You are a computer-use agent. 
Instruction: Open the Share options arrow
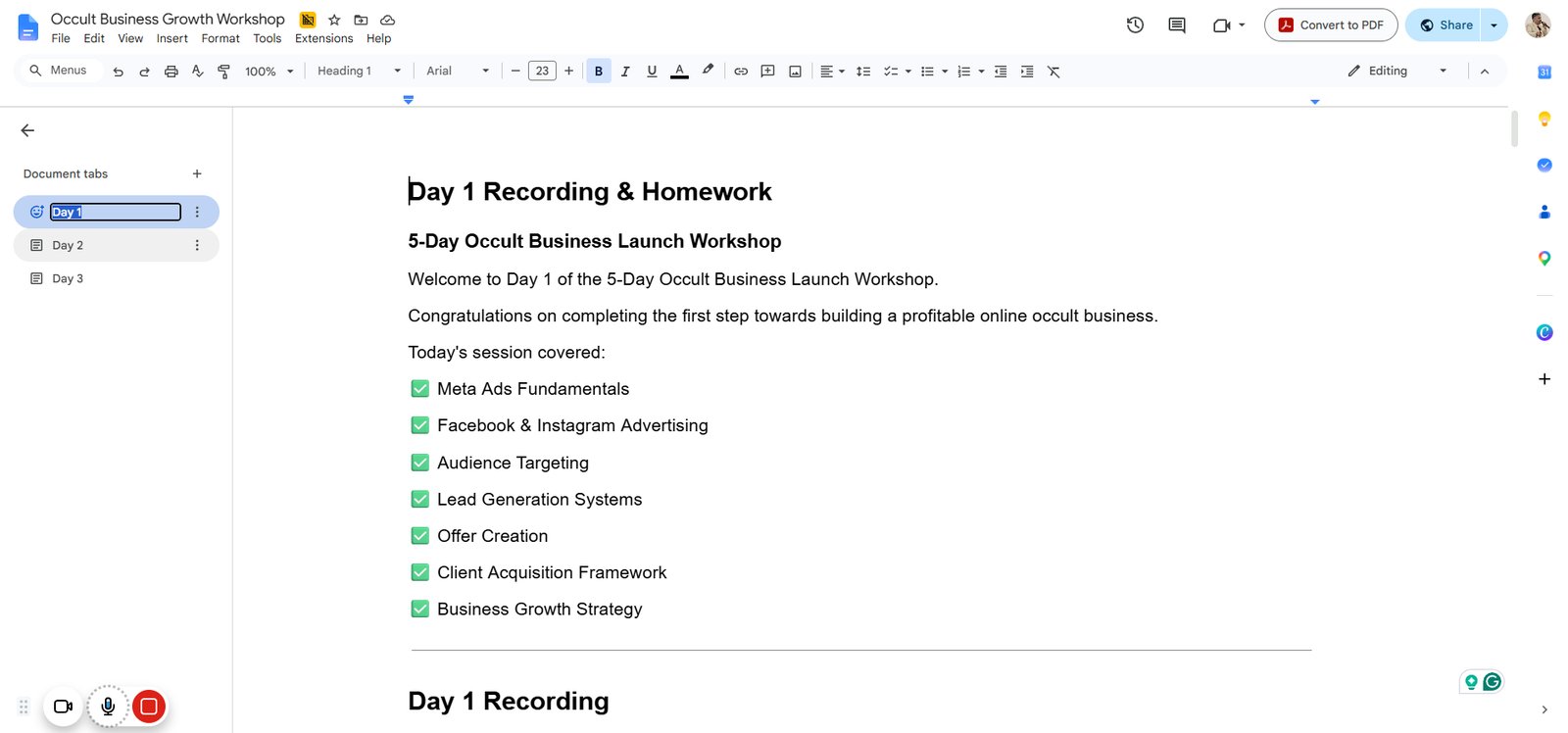[1494, 25]
